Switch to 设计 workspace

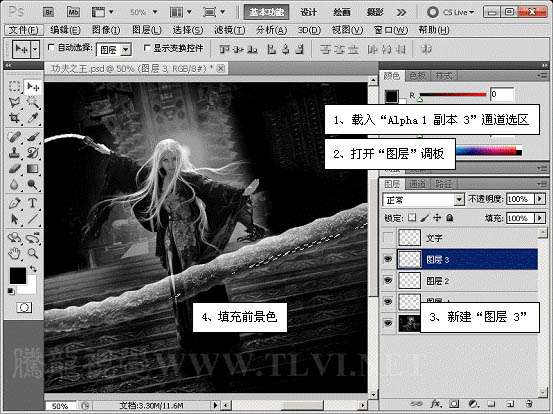tap(308, 12)
